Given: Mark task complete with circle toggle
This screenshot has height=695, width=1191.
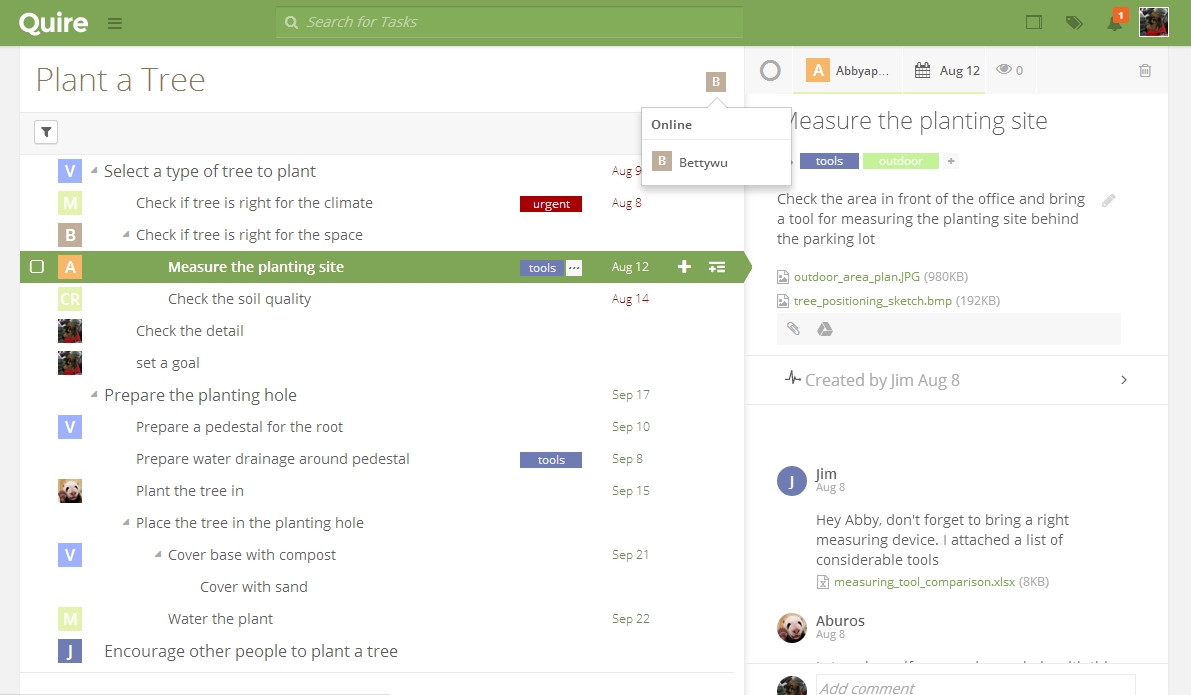Looking at the screenshot, I should 770,71.
